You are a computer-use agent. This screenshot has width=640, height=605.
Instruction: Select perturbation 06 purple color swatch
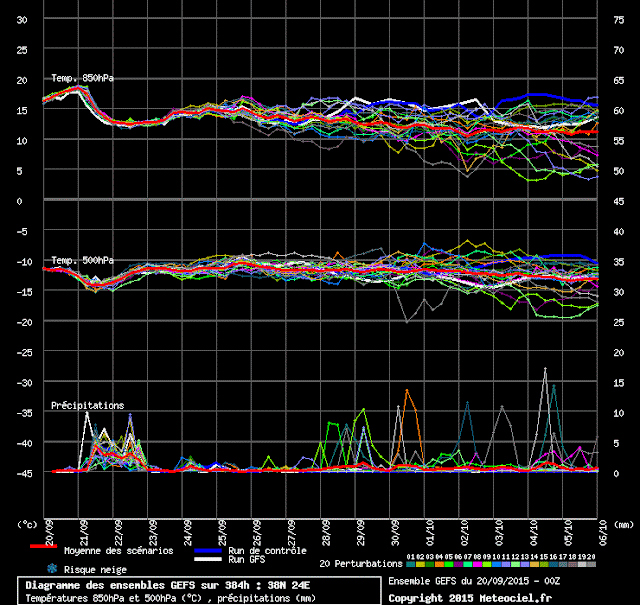(x=458, y=564)
